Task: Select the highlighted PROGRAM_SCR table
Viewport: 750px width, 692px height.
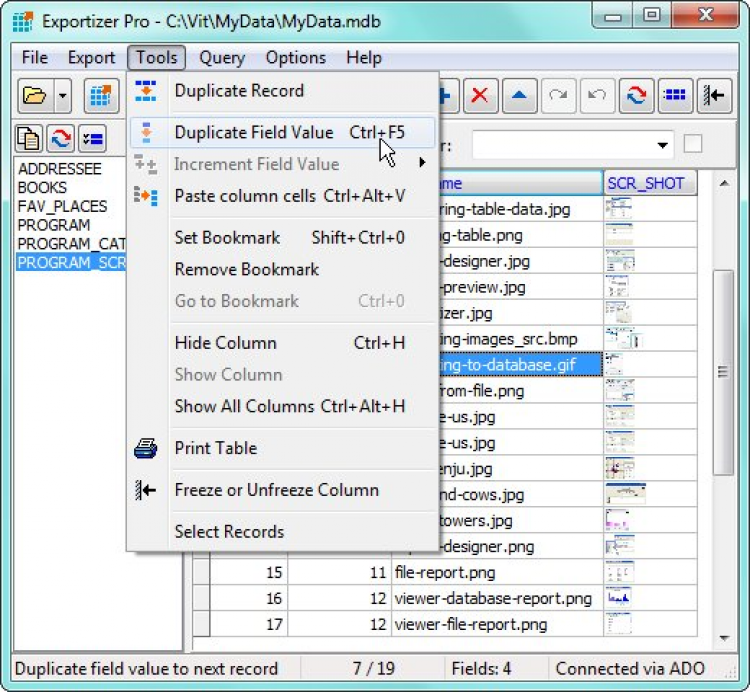Action: [71, 262]
